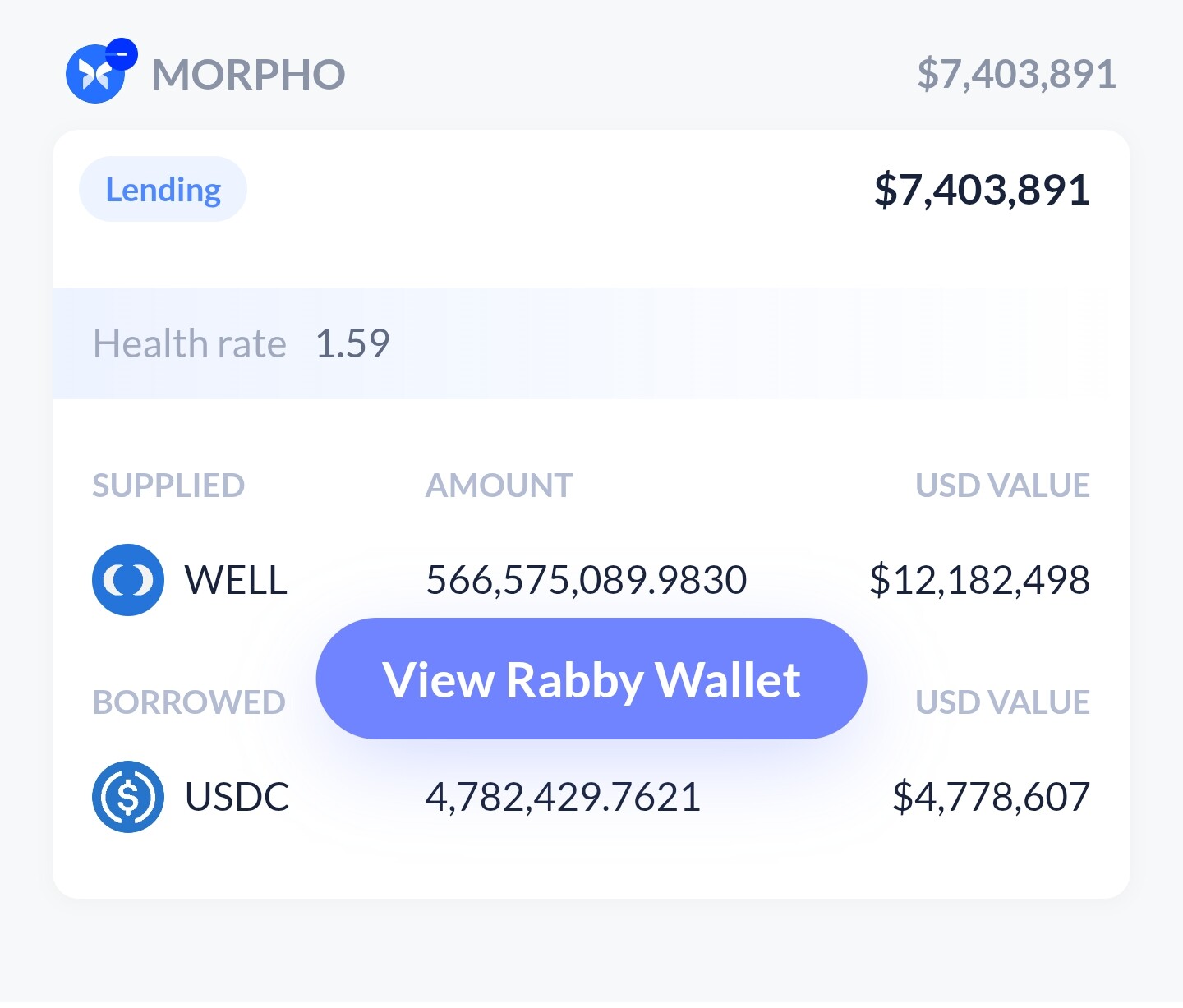Viewport: 1183px width, 1008px height.
Task: Click the WELL value $12,182,498
Action: pos(979,580)
